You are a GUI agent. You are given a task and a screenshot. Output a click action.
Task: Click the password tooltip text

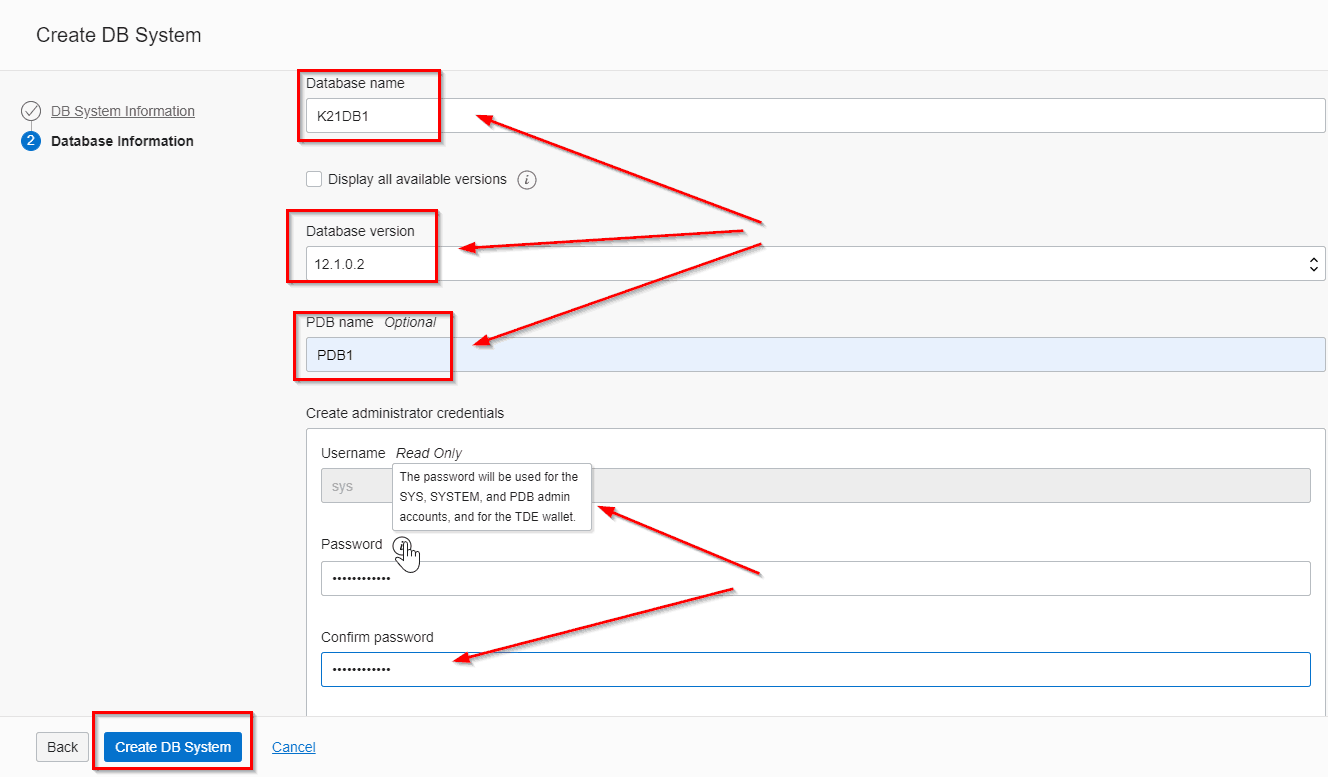pyautogui.click(x=489, y=497)
